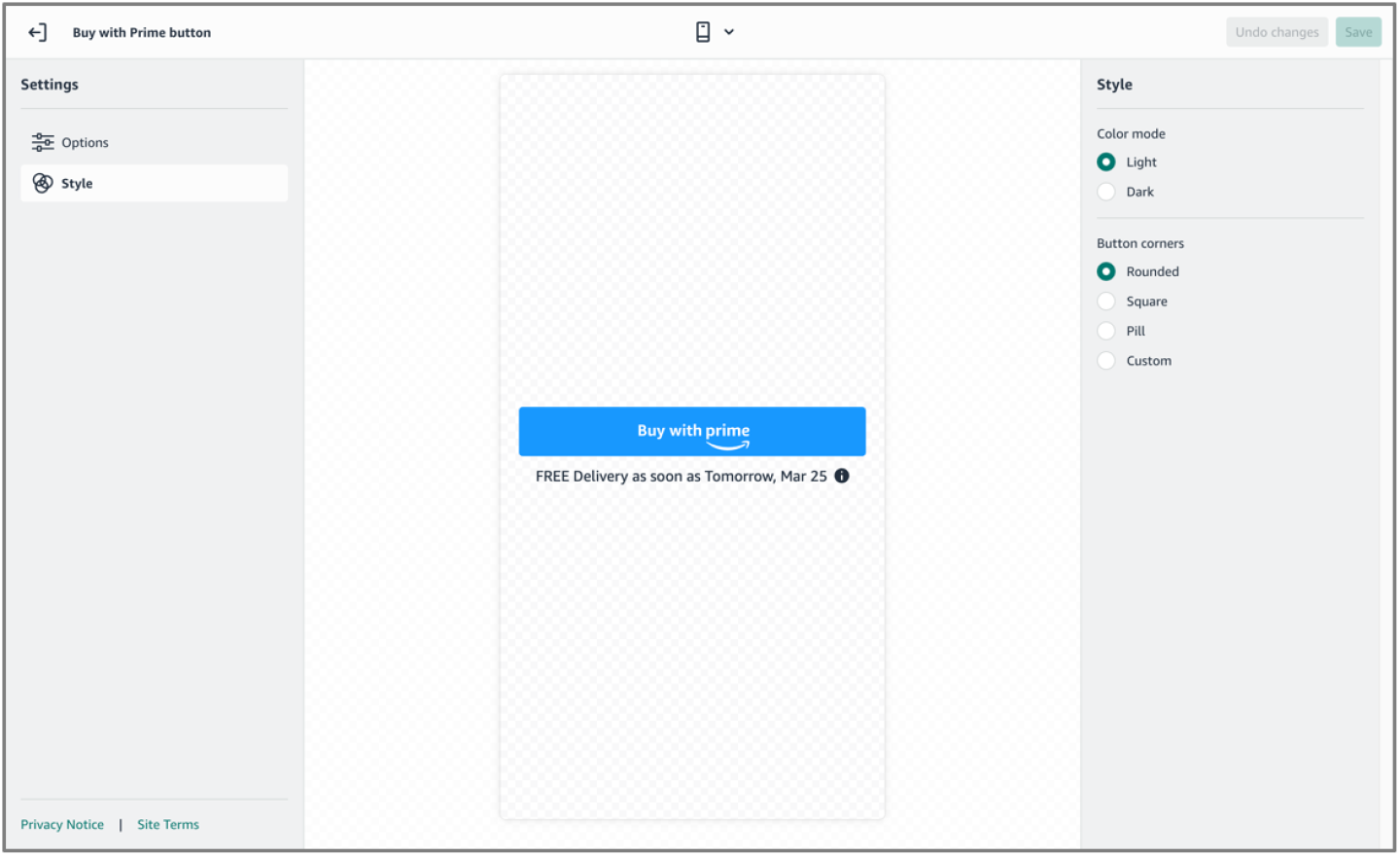This screenshot has height=856, width=1400.
Task: Click the Save button
Action: [1358, 31]
